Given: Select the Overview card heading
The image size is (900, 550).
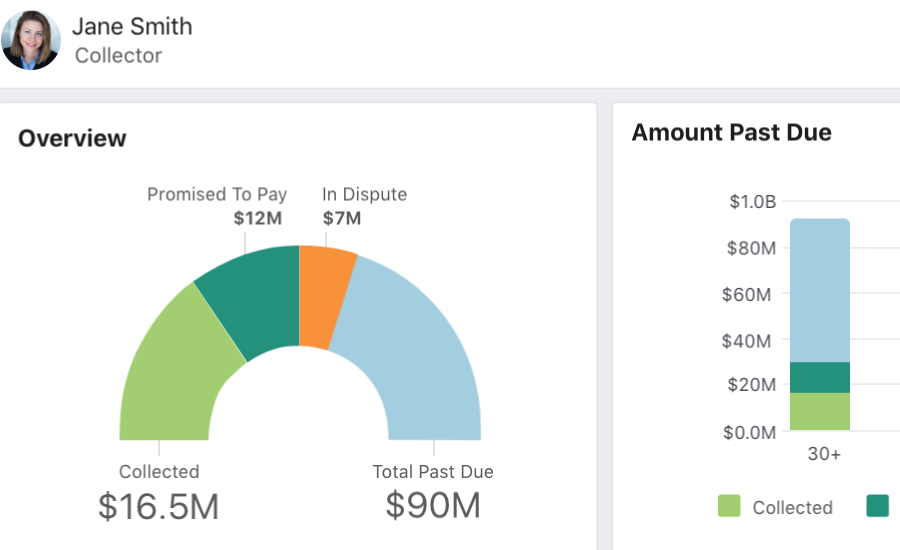Looking at the screenshot, I should tap(72, 138).
